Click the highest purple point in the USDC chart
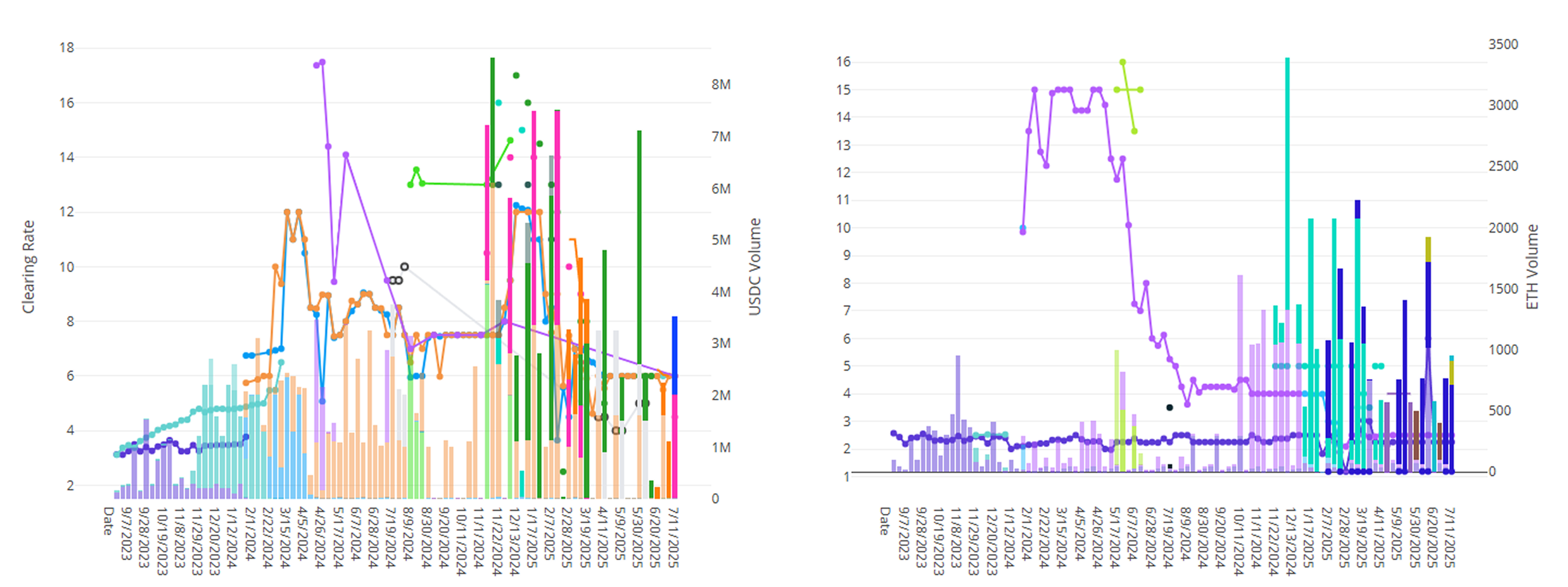The height and width of the screenshot is (587, 1568). pyautogui.click(x=322, y=62)
